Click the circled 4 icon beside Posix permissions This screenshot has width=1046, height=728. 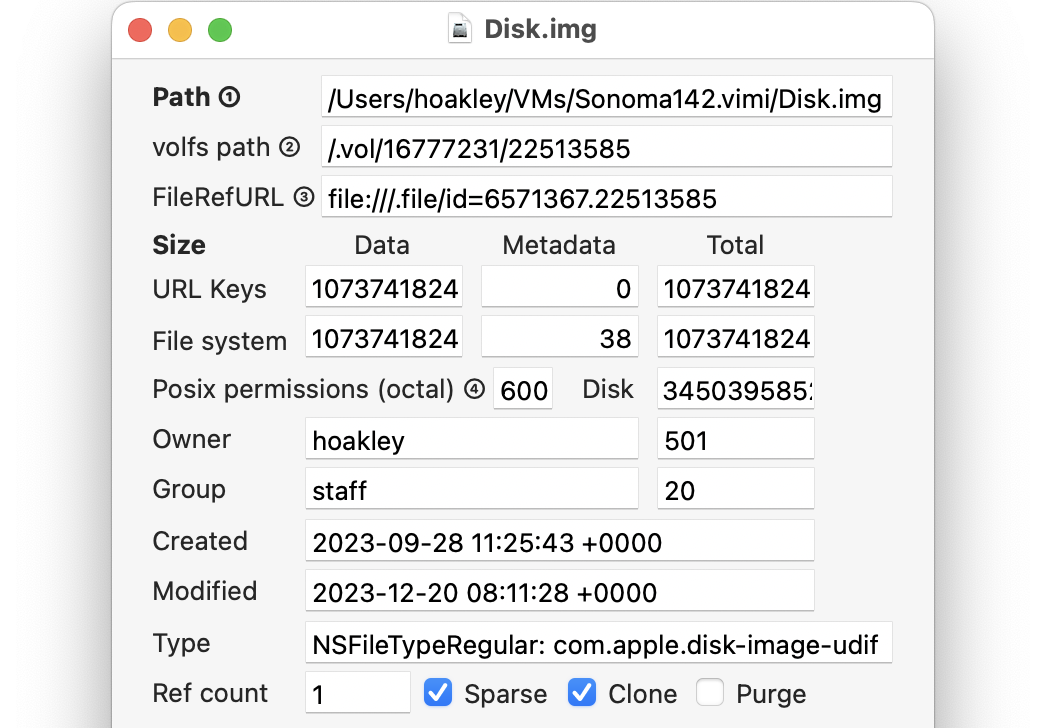click(474, 390)
